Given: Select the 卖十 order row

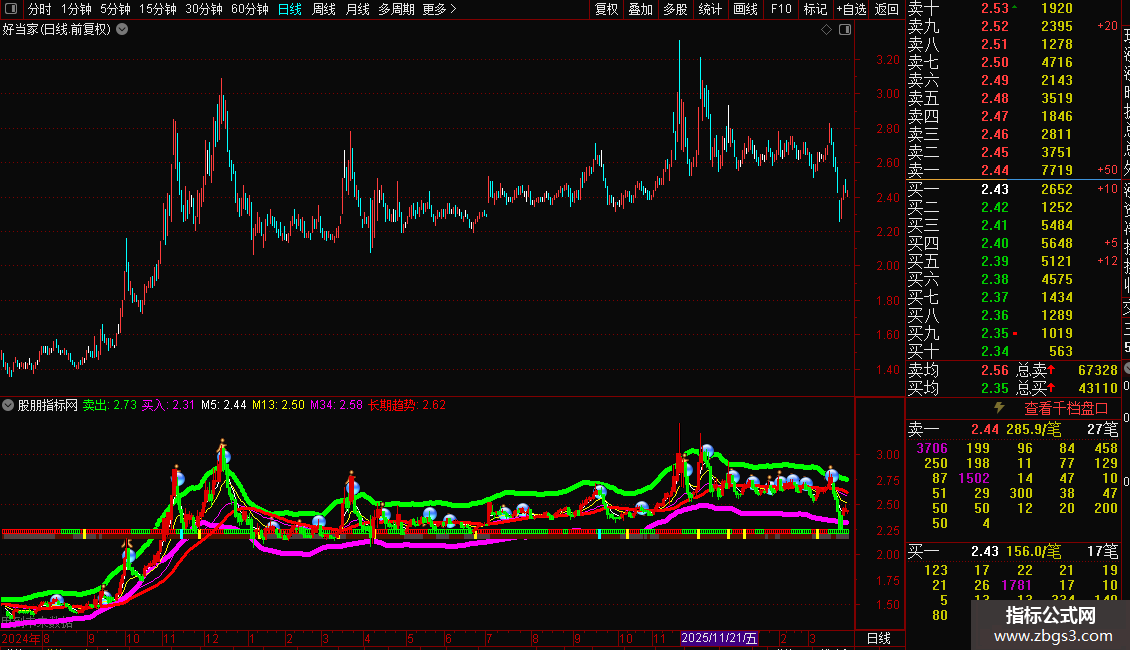Looking at the screenshot, I should pos(1013,9).
